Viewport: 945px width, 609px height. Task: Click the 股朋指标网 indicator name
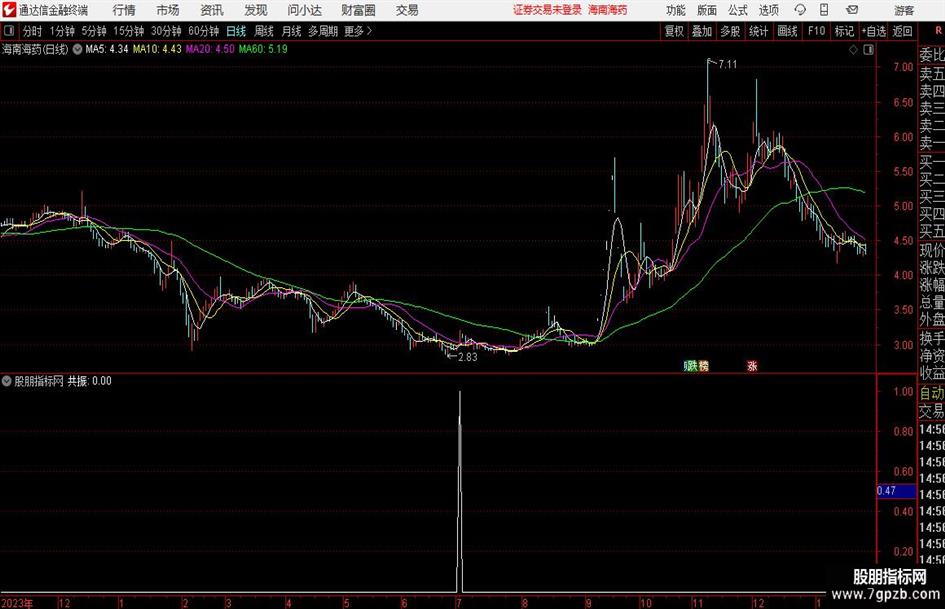coord(39,381)
